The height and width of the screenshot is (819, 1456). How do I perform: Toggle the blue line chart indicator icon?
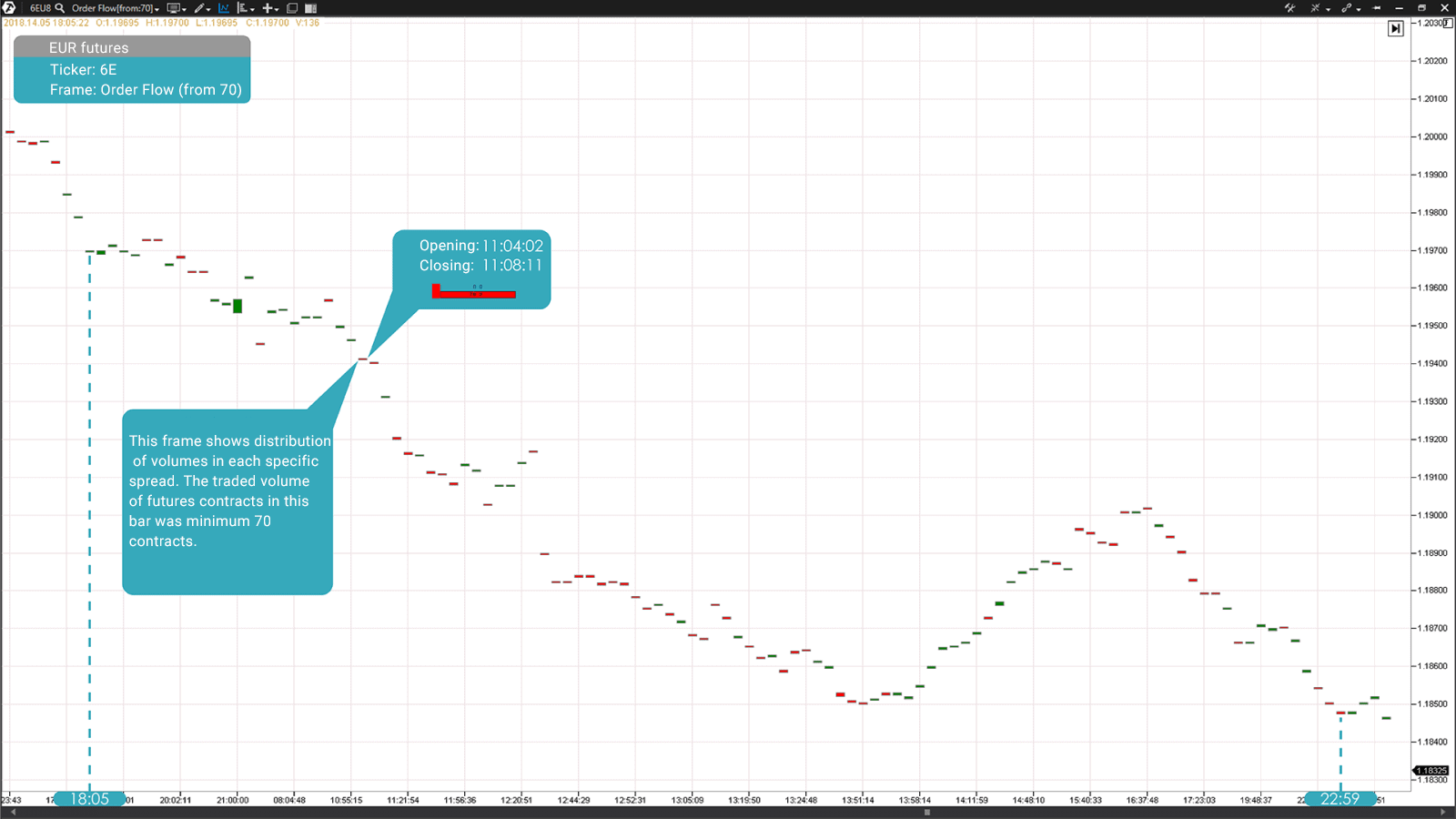tap(224, 8)
